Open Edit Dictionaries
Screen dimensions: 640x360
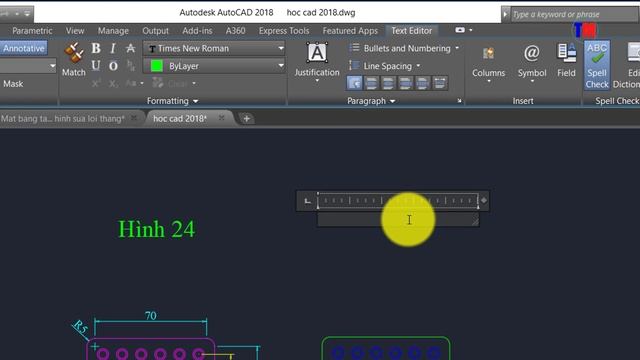pyautogui.click(x=626, y=65)
